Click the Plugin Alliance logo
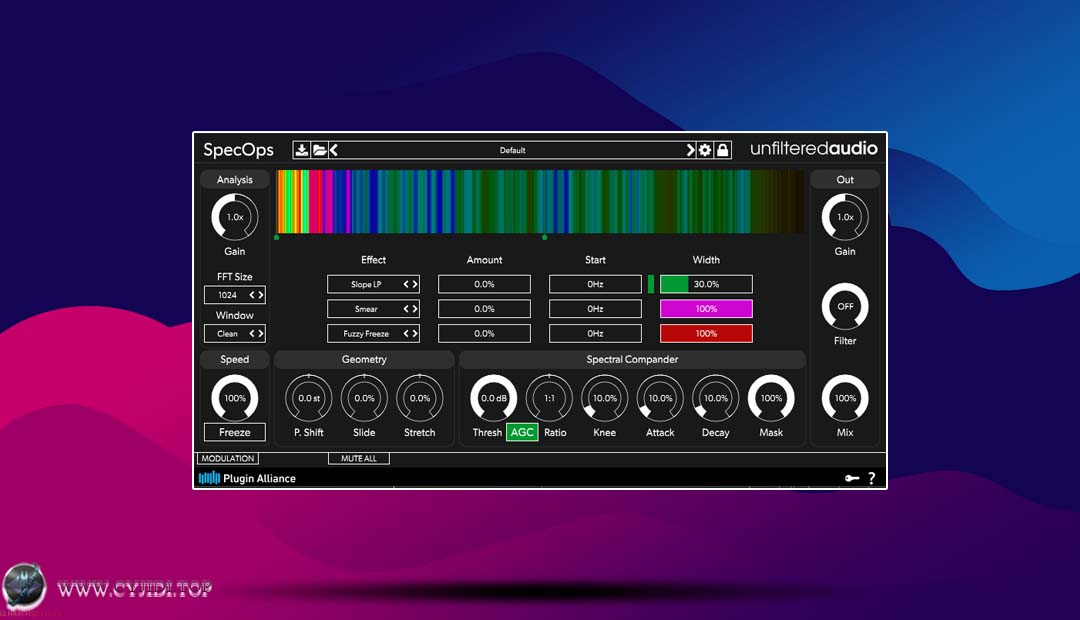The height and width of the screenshot is (620, 1080). pyautogui.click(x=247, y=478)
